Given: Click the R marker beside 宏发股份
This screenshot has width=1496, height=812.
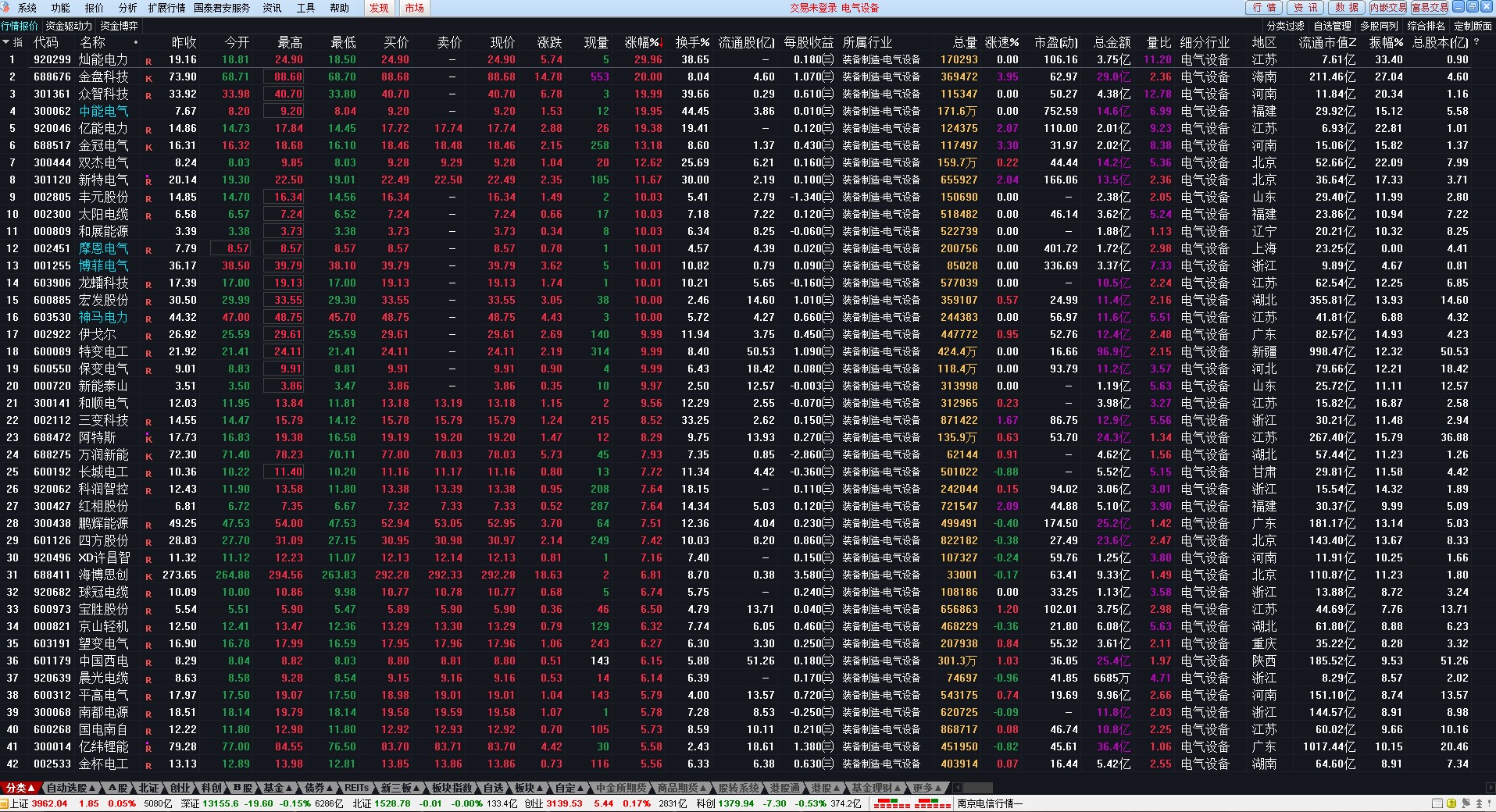Looking at the screenshot, I should pyautogui.click(x=148, y=301).
